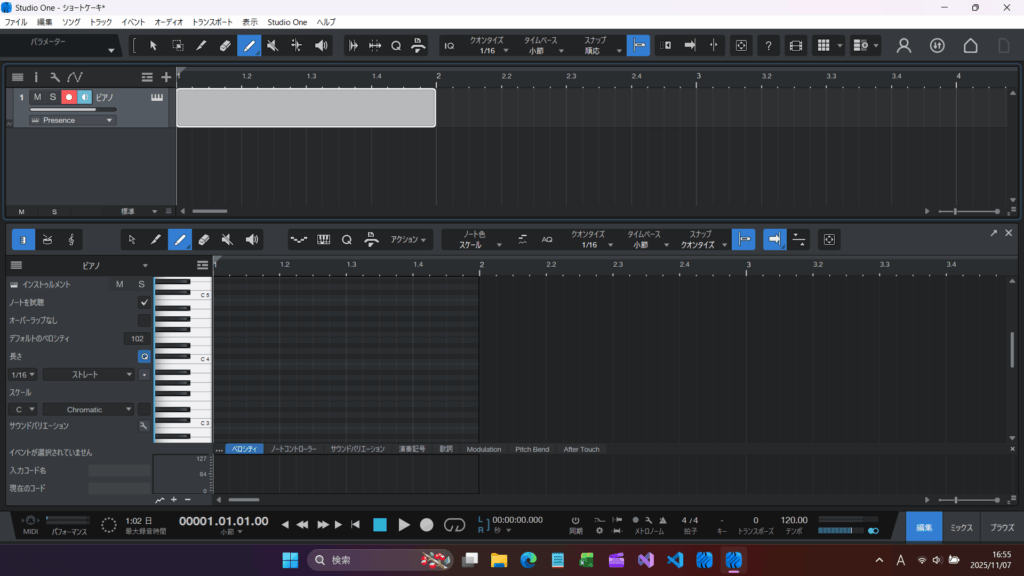
Task: Select the Mute tool in piano editor toolbar
Action: pyautogui.click(x=228, y=240)
